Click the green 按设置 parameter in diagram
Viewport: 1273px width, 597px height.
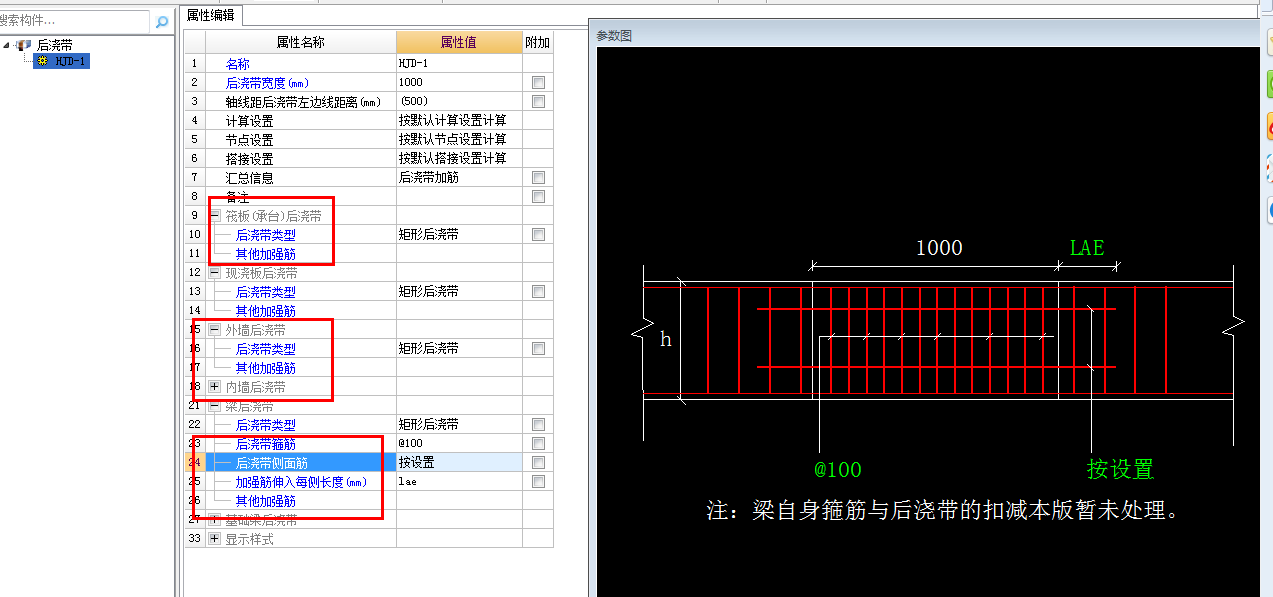[x=1120, y=469]
